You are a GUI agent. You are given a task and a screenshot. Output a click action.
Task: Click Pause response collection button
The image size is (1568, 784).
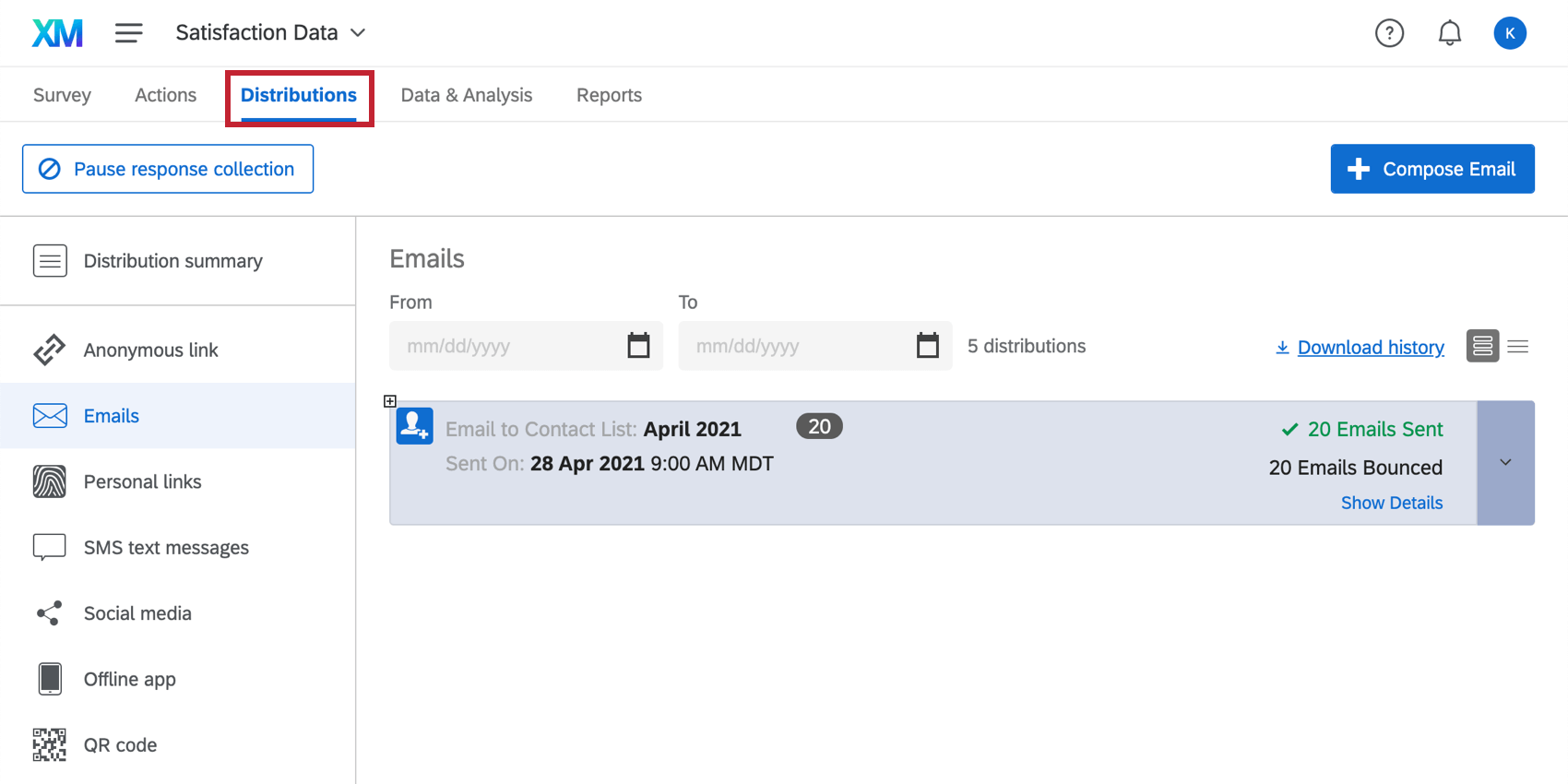[168, 169]
